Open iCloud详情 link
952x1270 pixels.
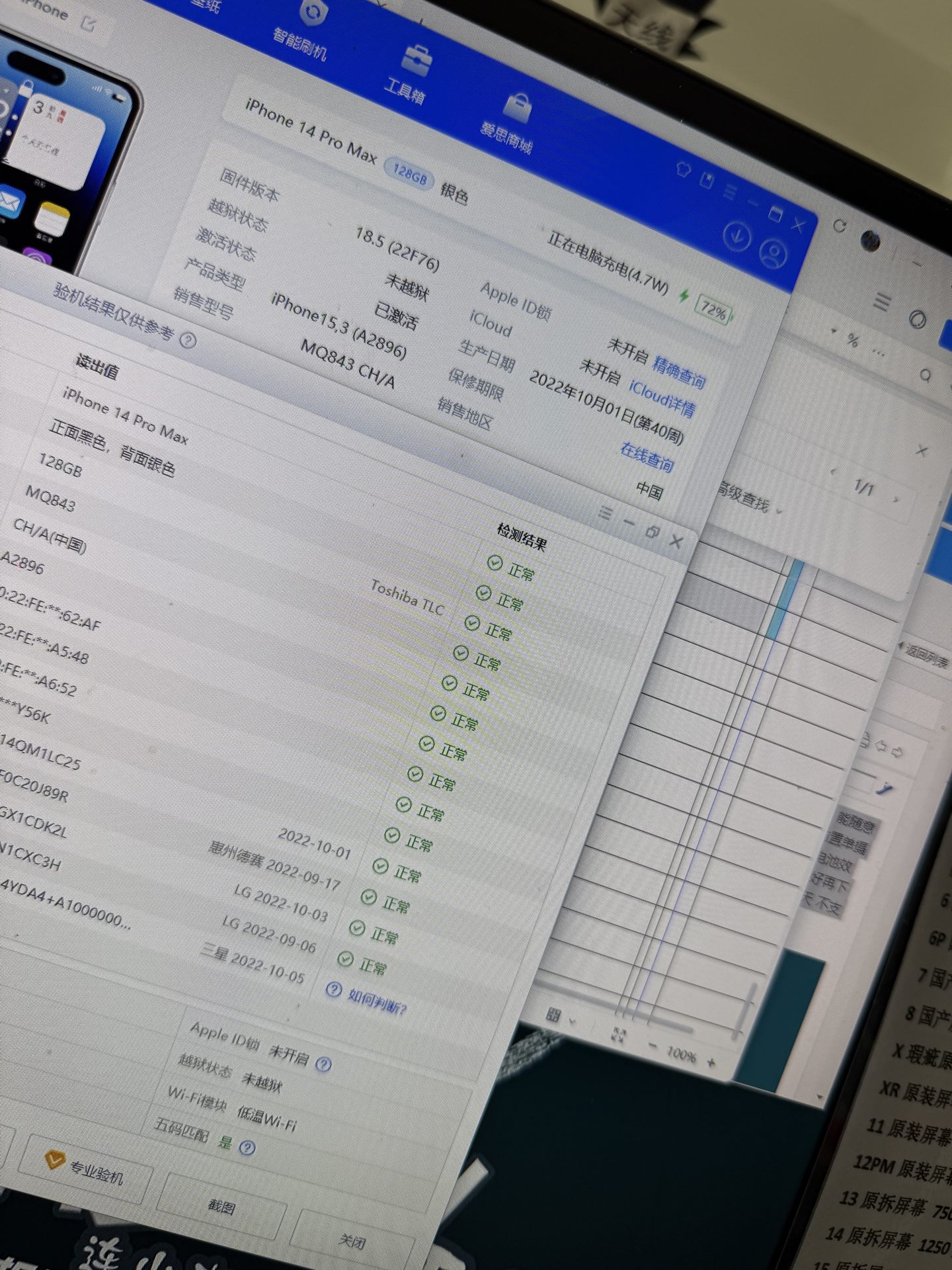coord(662,398)
